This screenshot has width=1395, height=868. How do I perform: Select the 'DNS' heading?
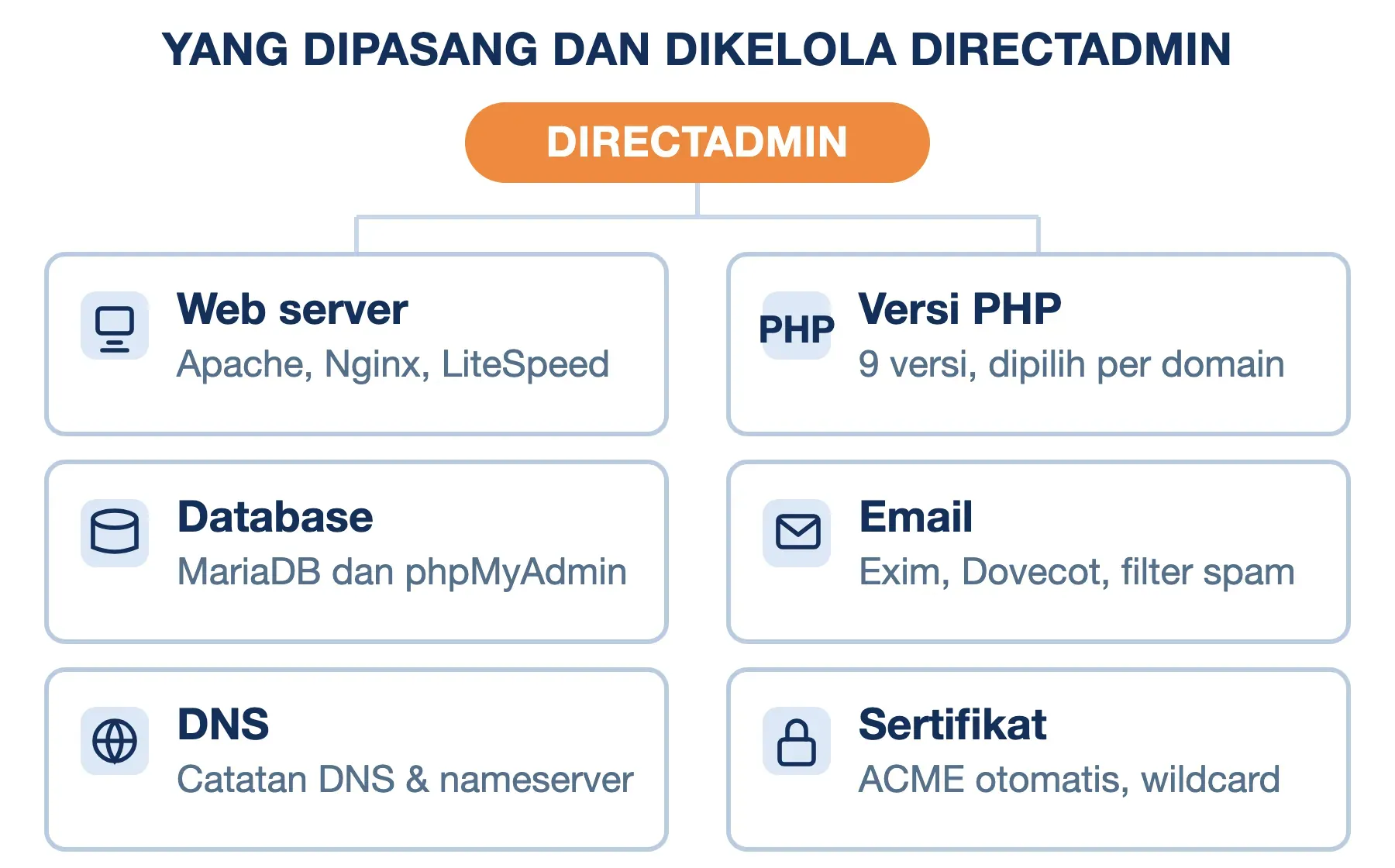pyautogui.click(x=223, y=725)
